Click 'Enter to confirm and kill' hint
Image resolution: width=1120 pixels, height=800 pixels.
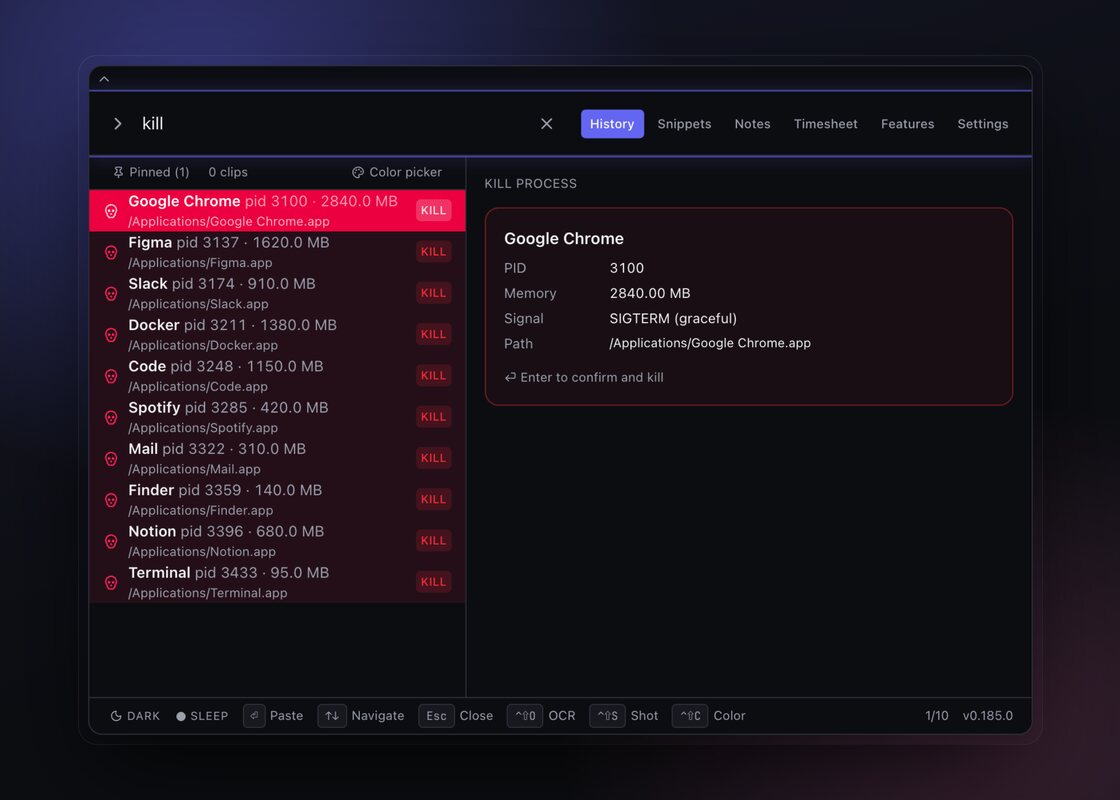584,377
